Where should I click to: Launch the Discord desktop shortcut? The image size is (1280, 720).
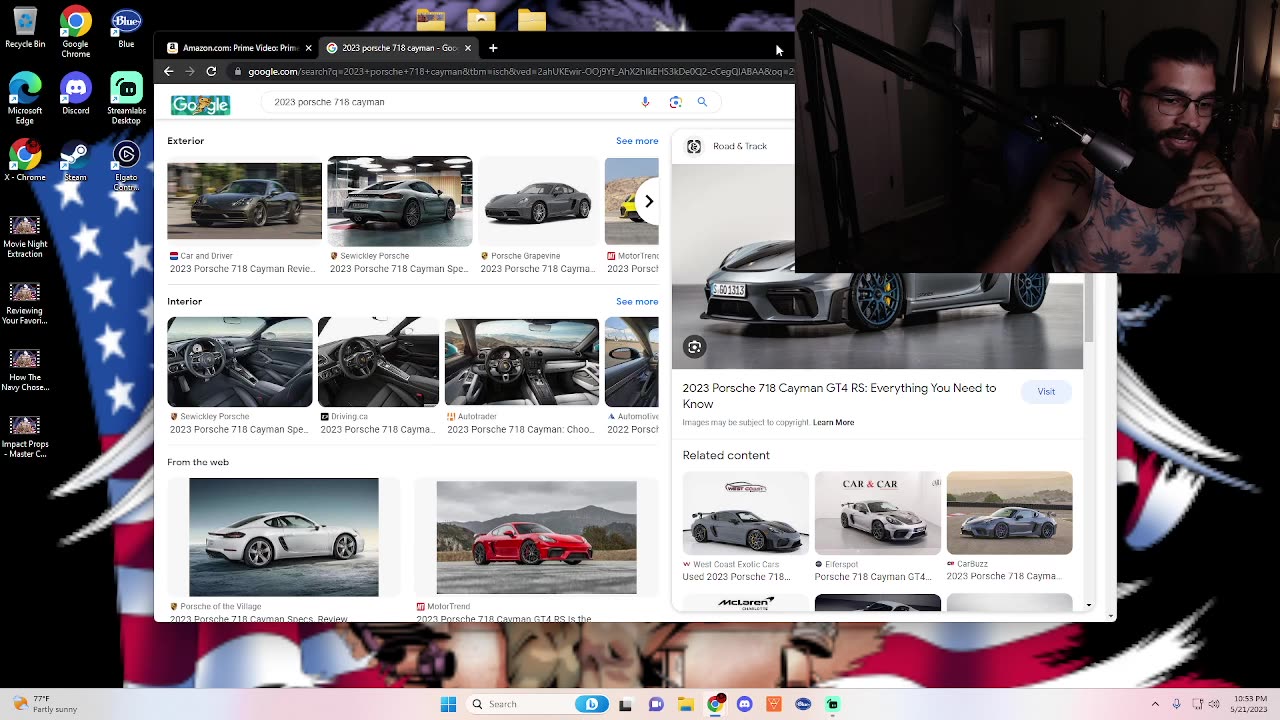(76, 94)
